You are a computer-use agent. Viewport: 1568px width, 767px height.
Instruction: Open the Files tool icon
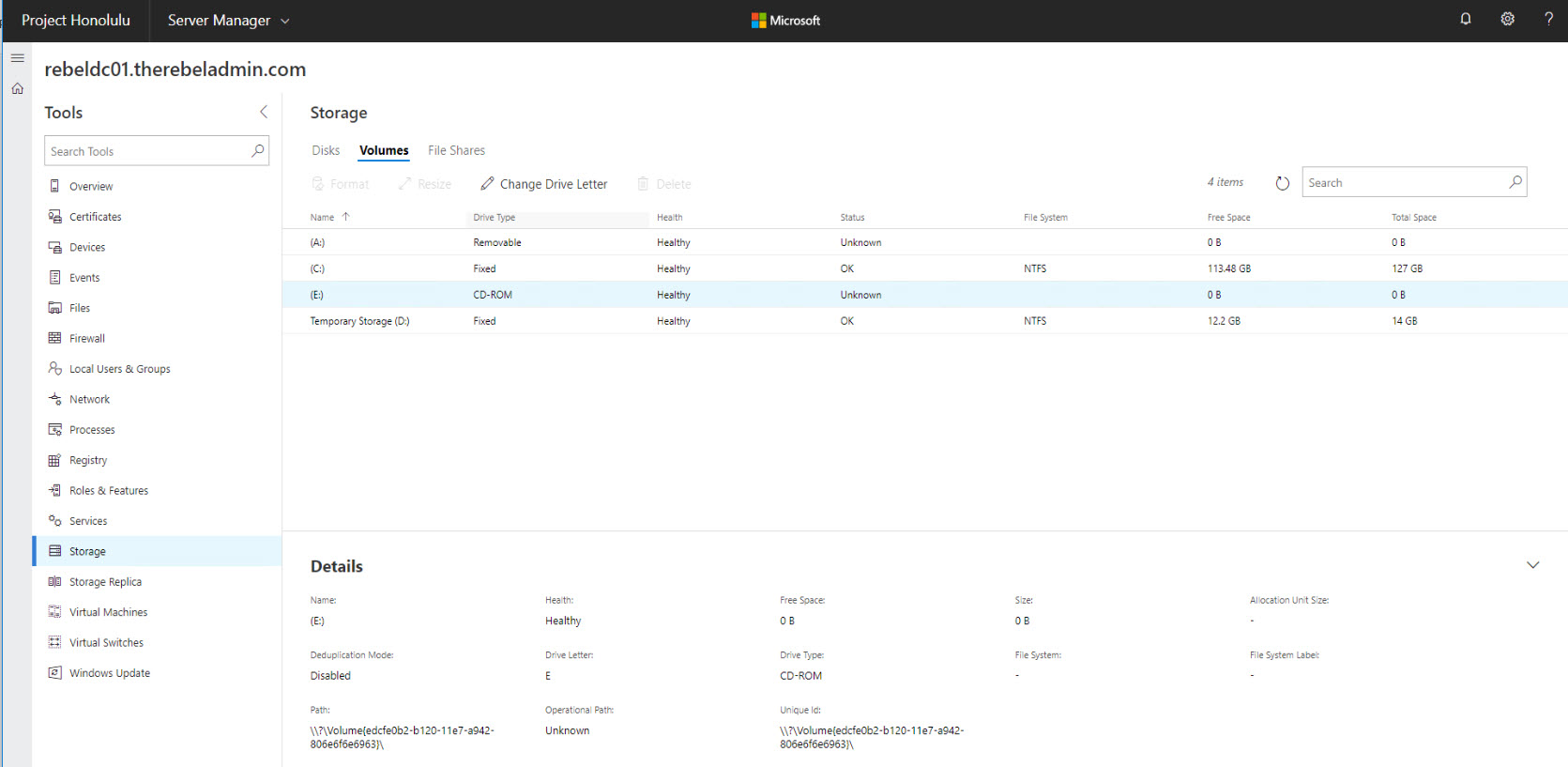(x=54, y=308)
